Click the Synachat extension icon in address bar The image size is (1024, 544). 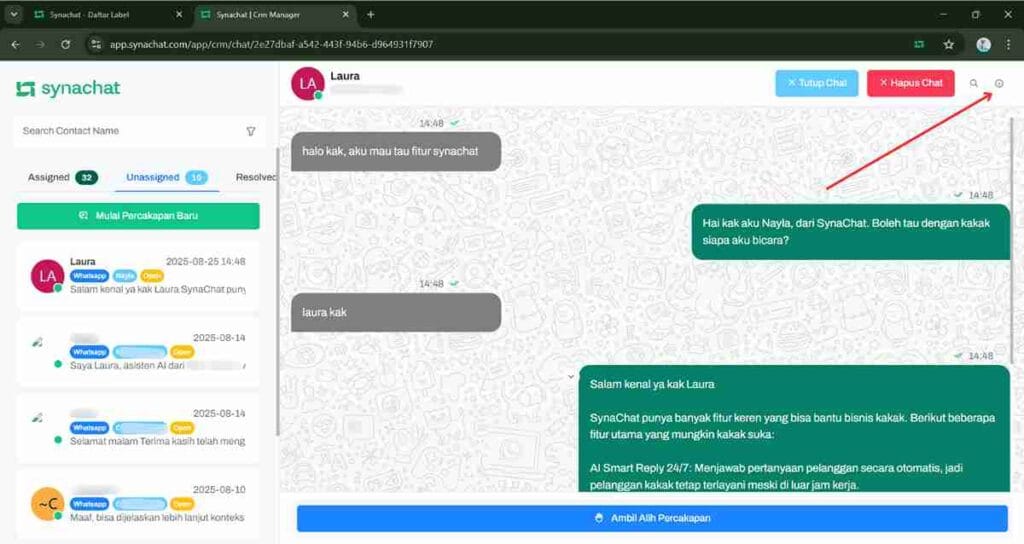[919, 44]
